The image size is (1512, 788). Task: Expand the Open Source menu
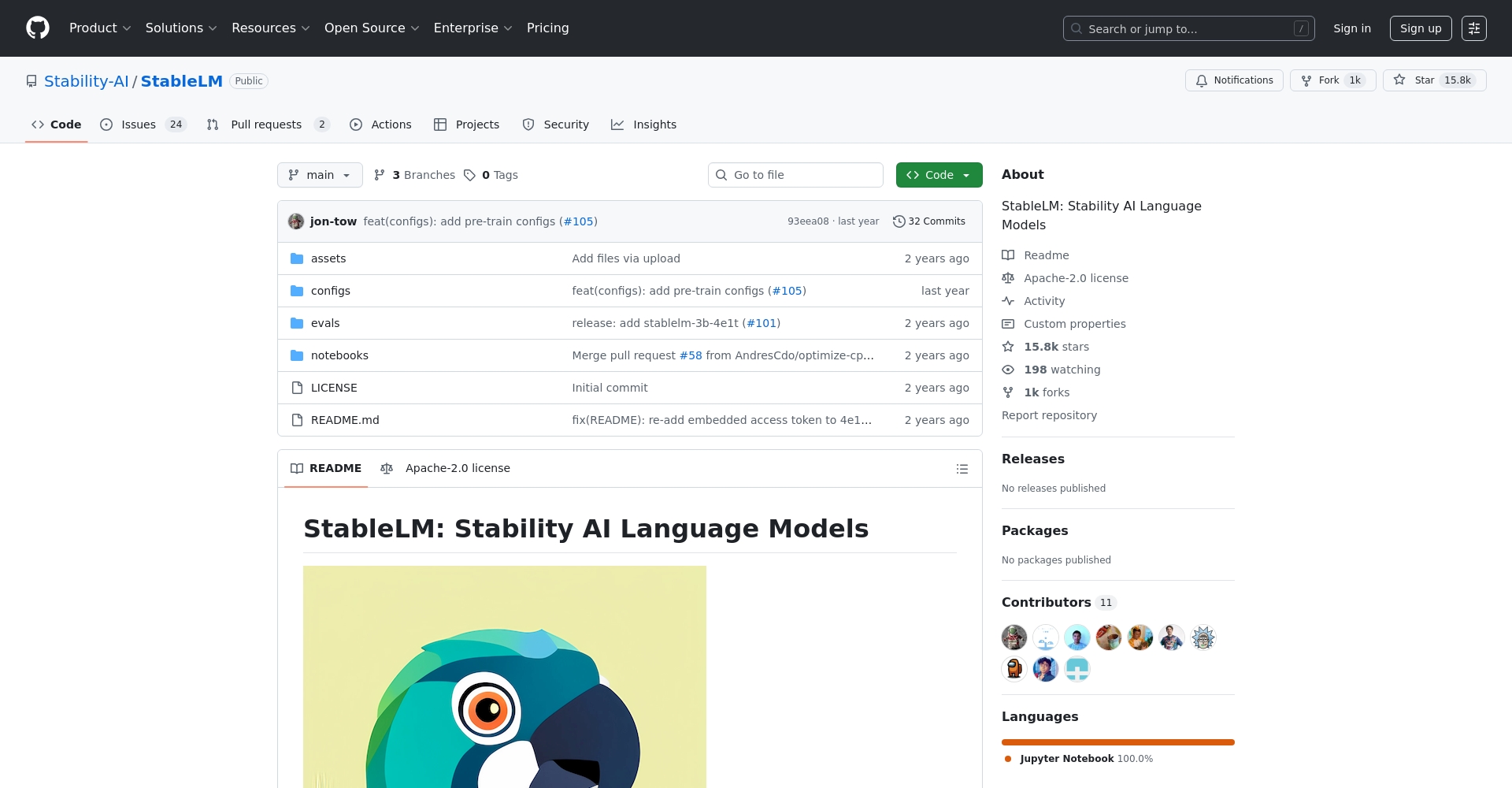tap(372, 28)
